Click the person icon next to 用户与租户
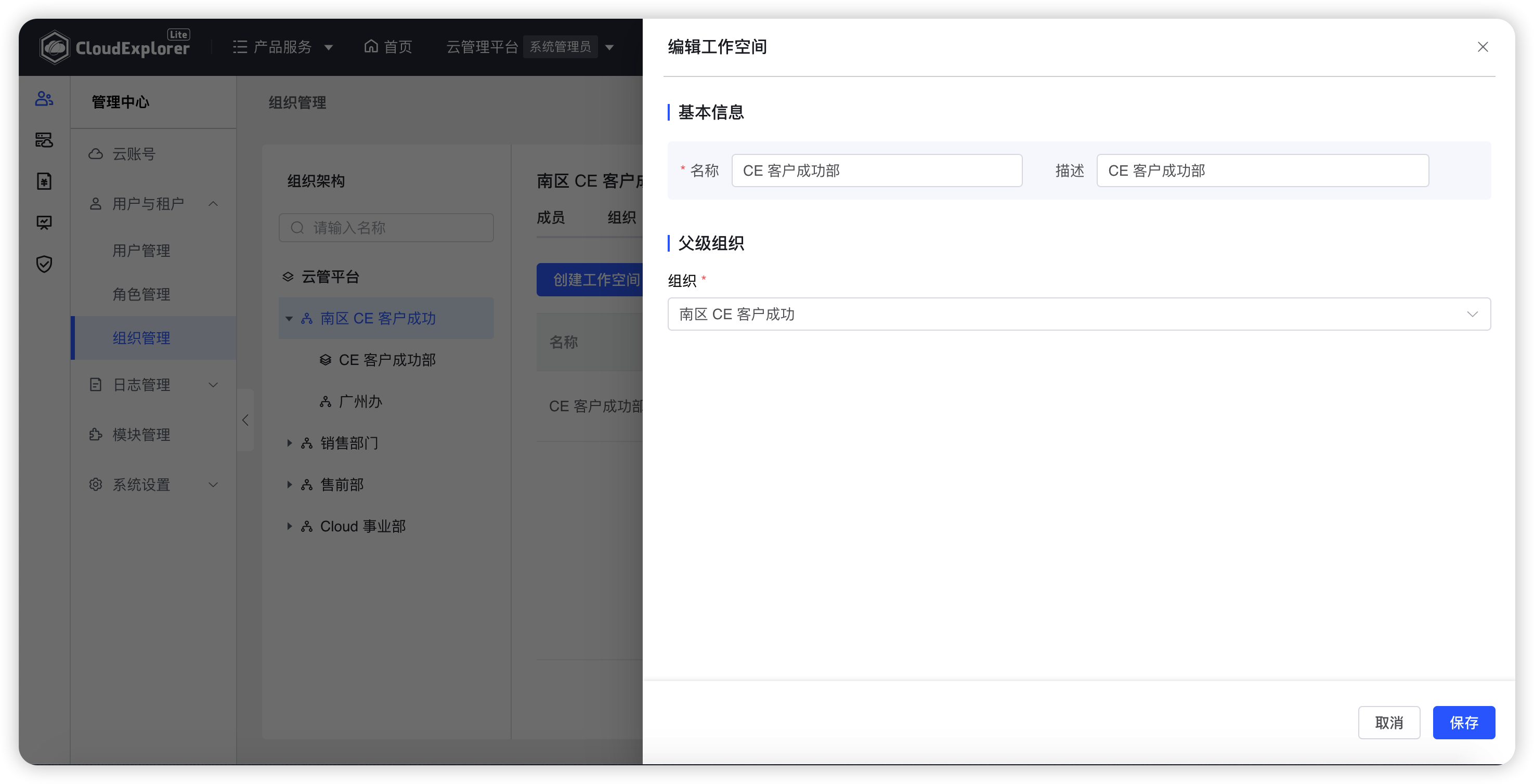1534x784 pixels. click(95, 204)
